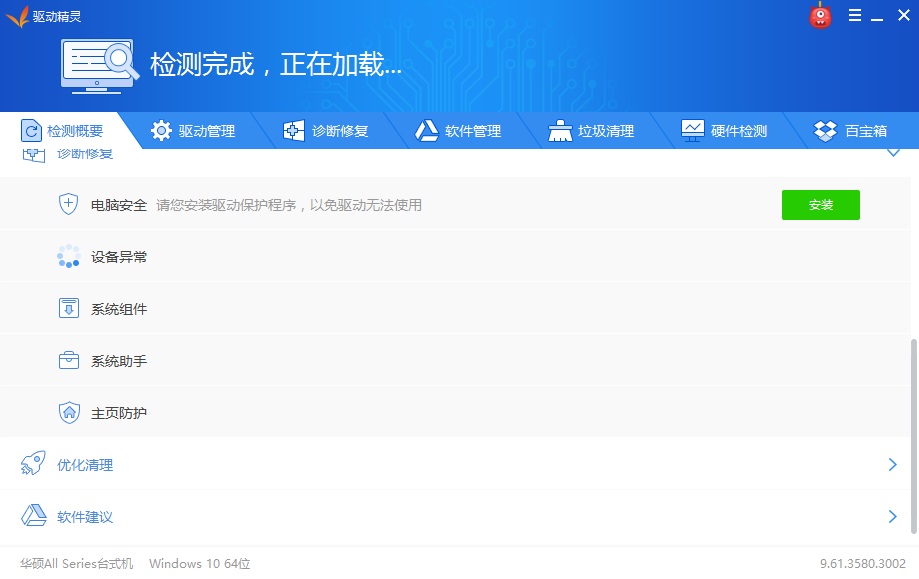Viewport: 919px width, 579px height.
Task: Click the 系统组件 component icon
Action: click(x=68, y=308)
